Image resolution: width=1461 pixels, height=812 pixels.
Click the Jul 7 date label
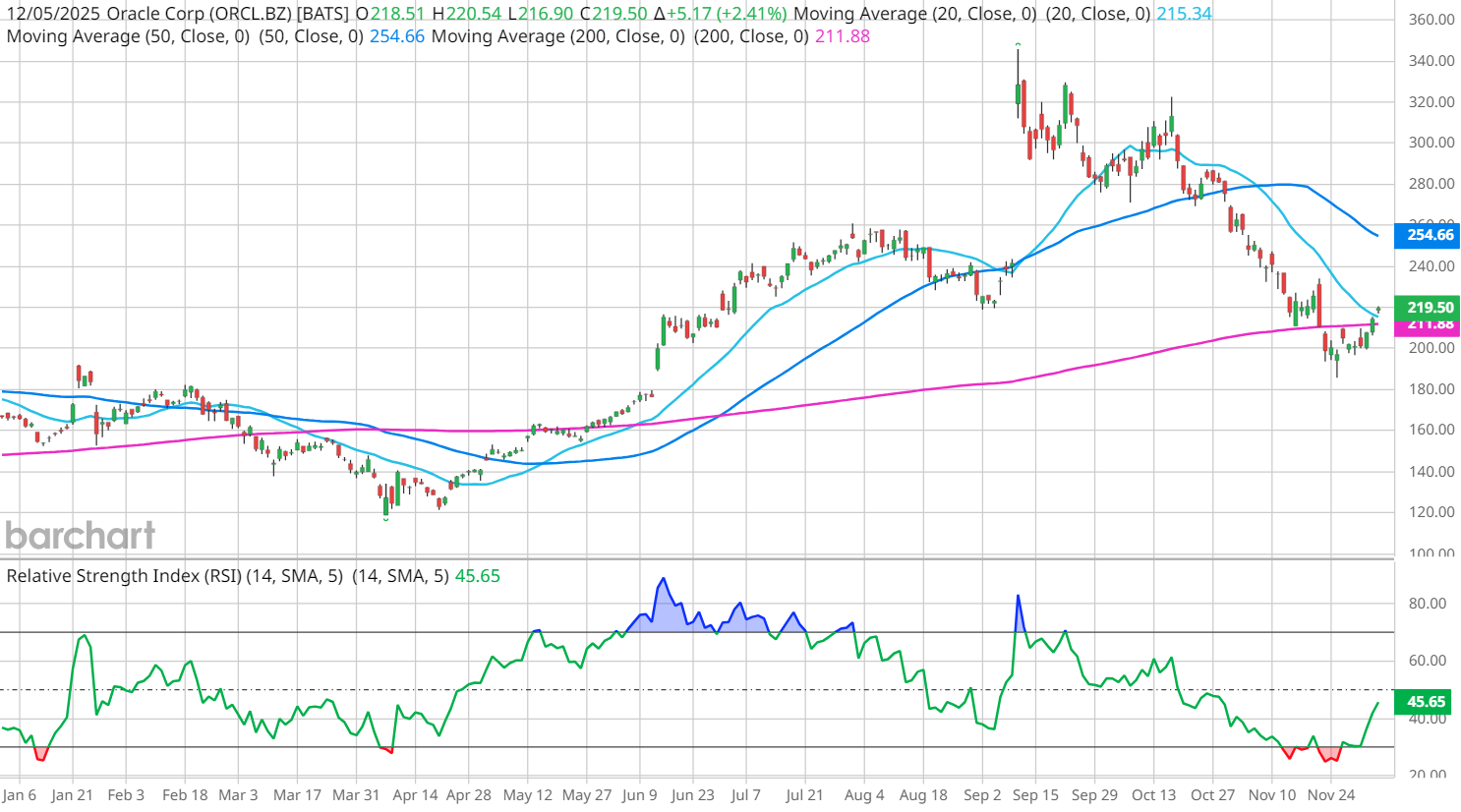(745, 795)
